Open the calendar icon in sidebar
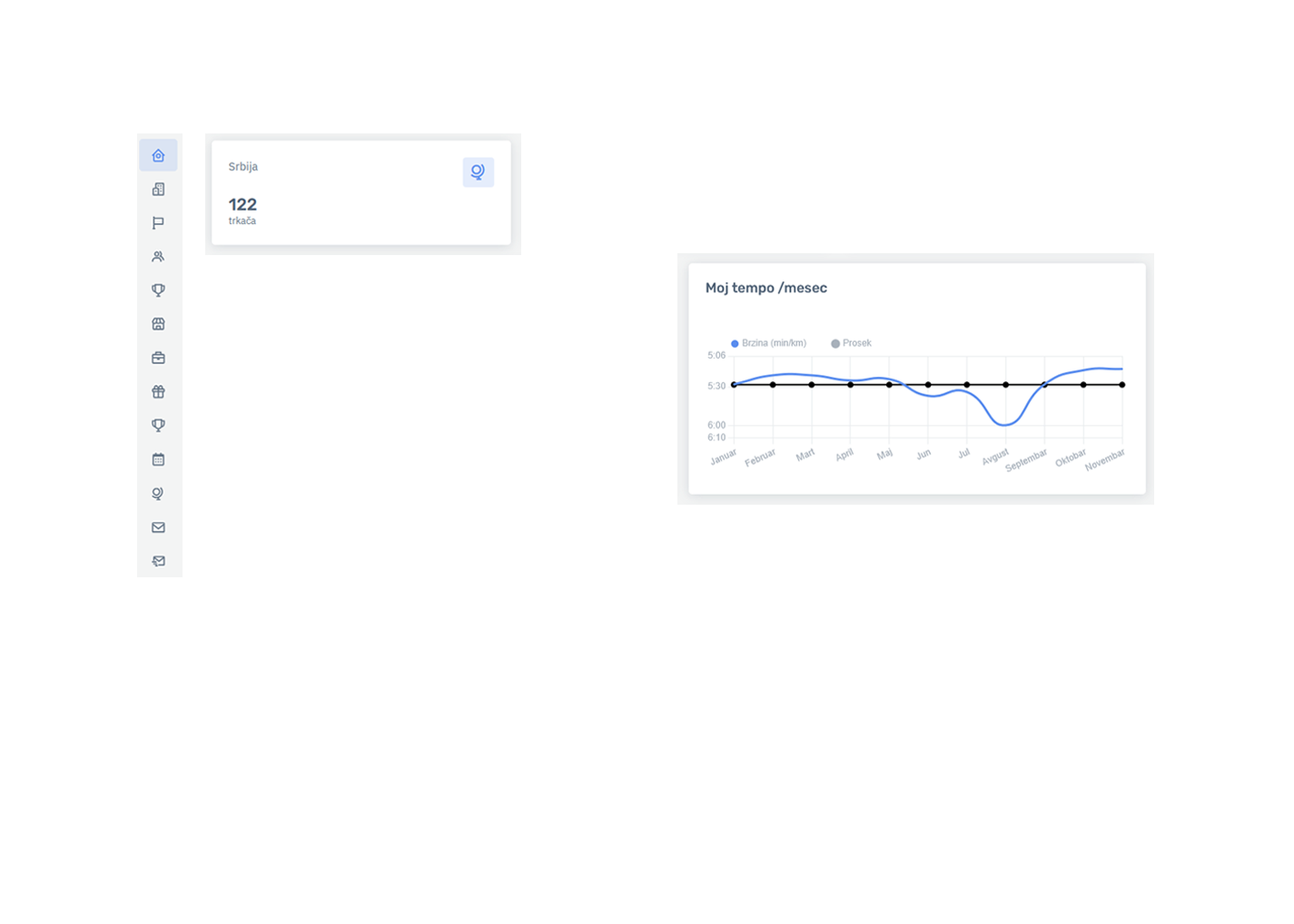The image size is (1294, 924). click(x=158, y=459)
